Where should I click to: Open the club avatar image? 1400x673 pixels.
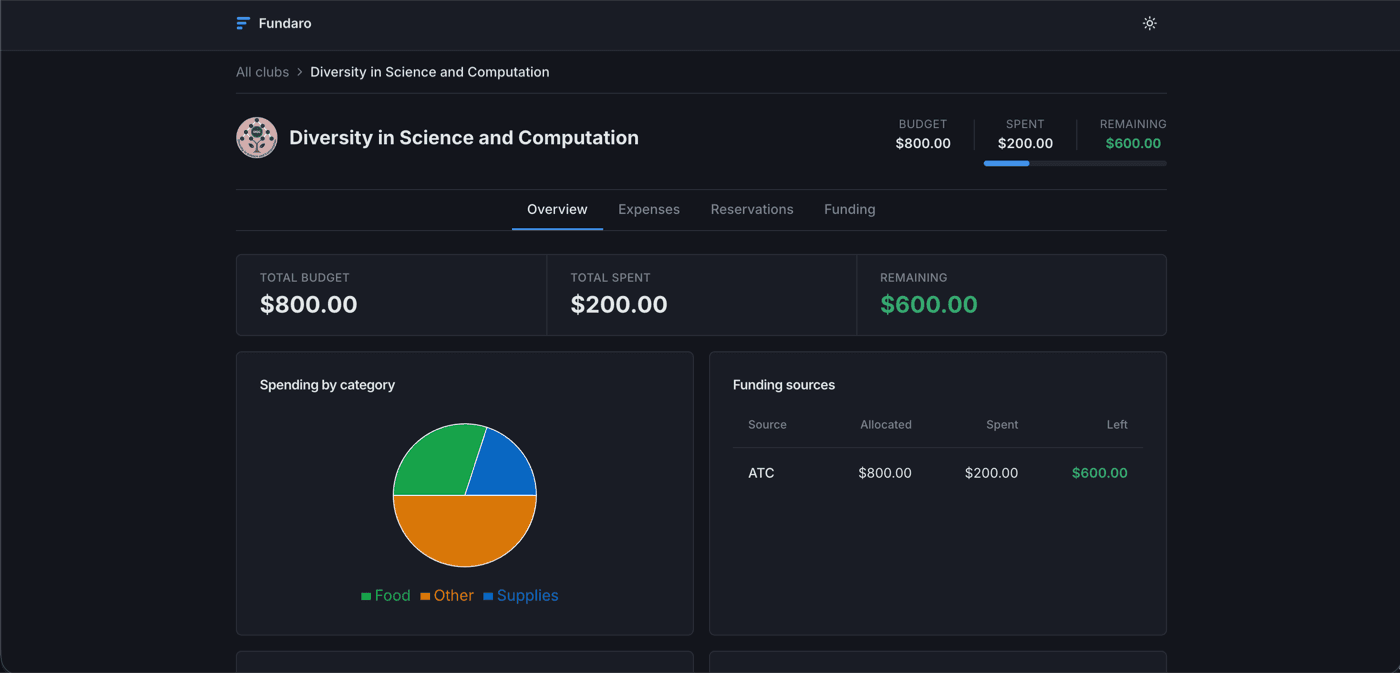click(x=257, y=138)
